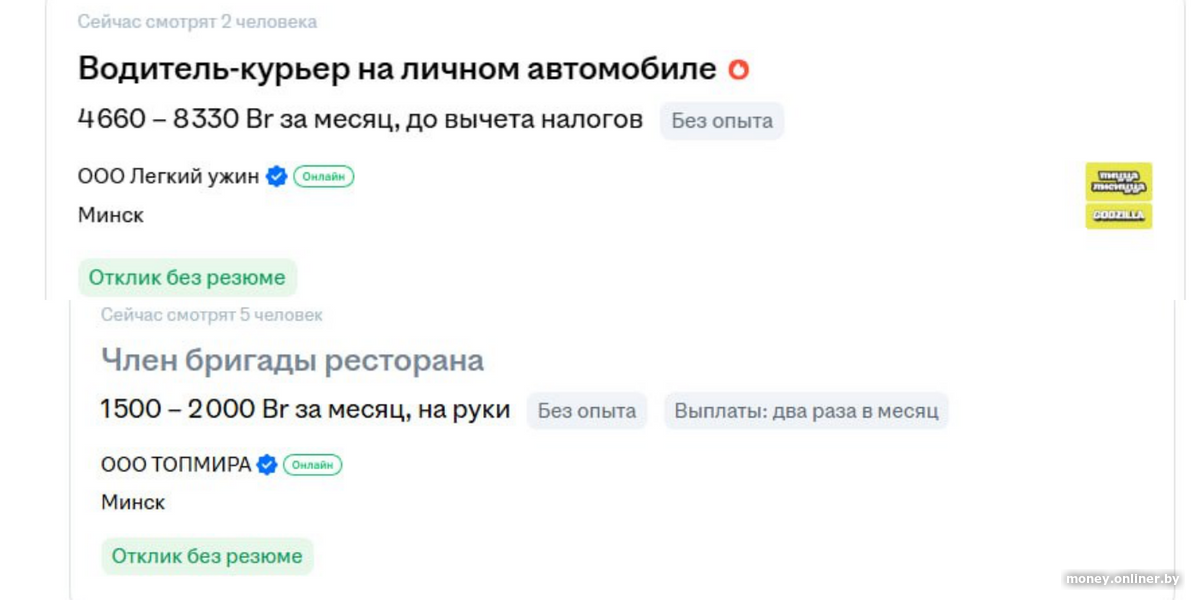This screenshot has width=1200, height=600.
Task: Open ООО Легкий ужин company page
Action: click(x=168, y=177)
